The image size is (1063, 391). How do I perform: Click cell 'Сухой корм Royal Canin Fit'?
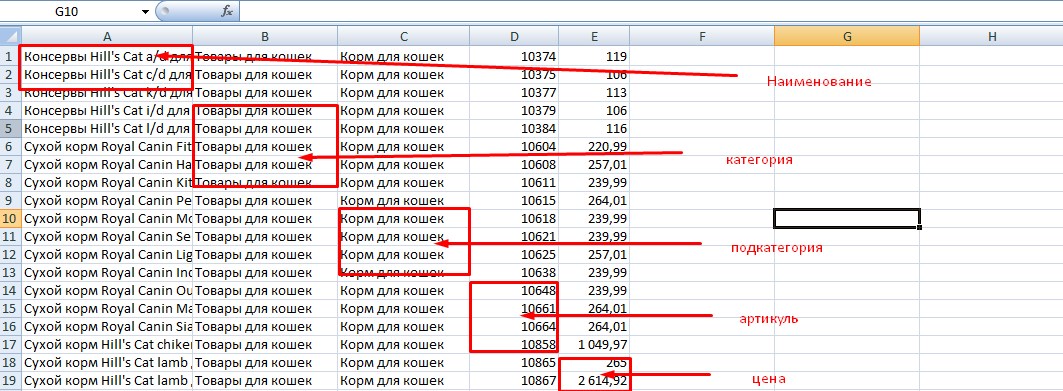[107, 146]
